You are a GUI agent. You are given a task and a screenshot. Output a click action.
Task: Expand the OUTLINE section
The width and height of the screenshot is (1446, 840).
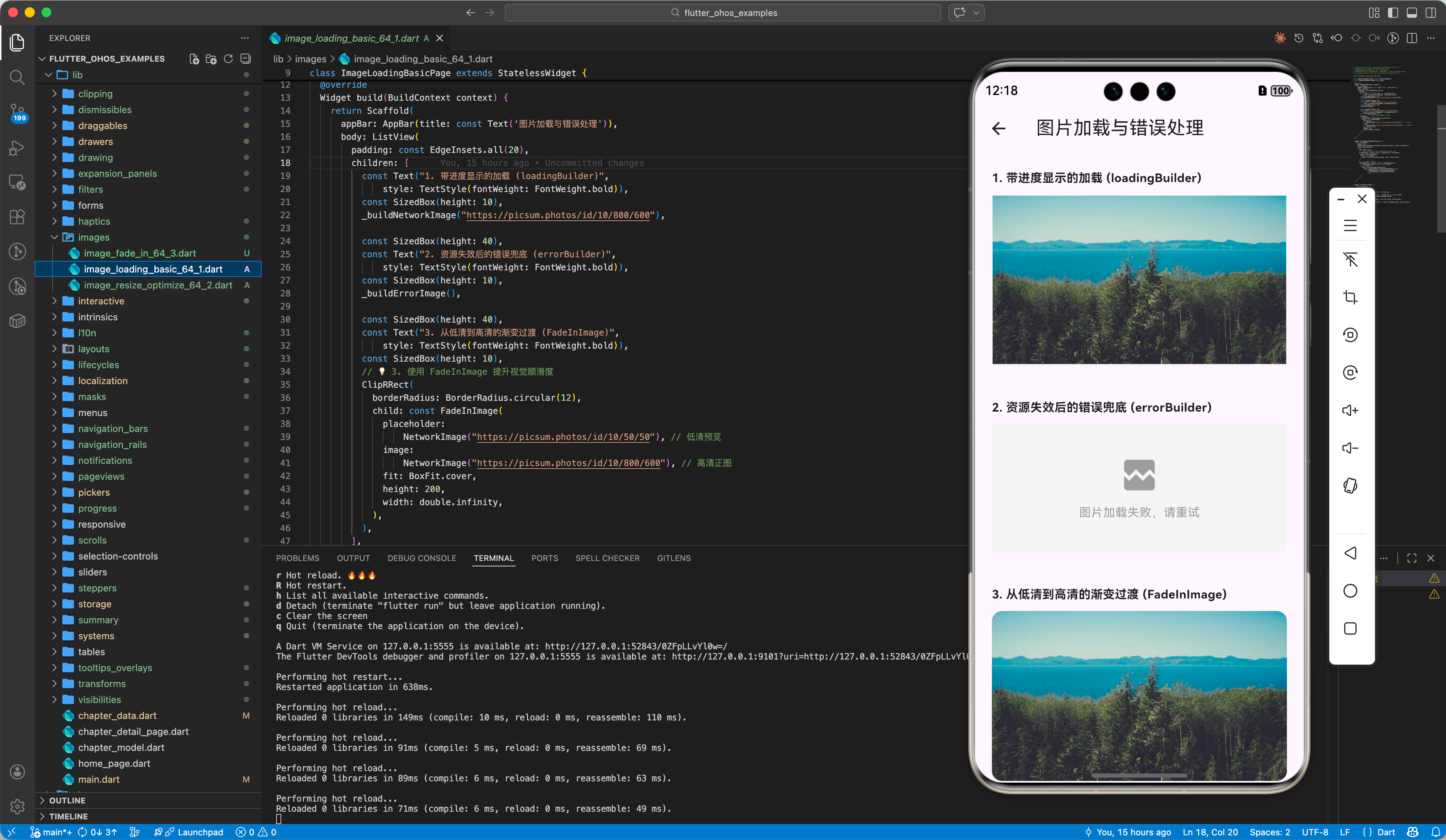pos(67,800)
